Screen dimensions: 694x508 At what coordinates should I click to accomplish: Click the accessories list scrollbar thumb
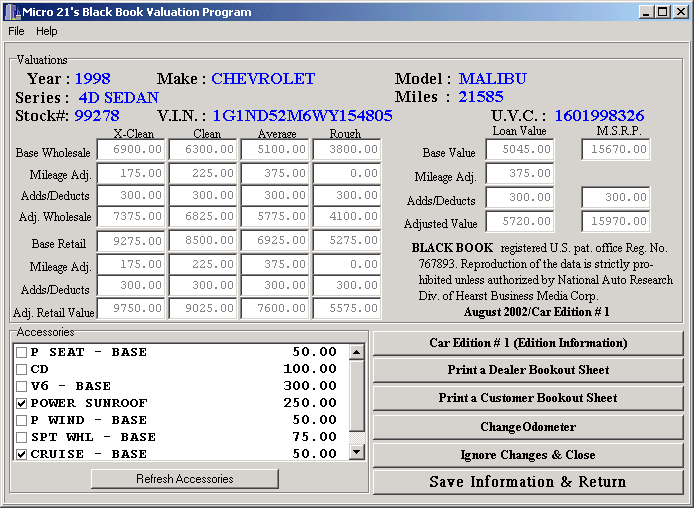pos(357,396)
